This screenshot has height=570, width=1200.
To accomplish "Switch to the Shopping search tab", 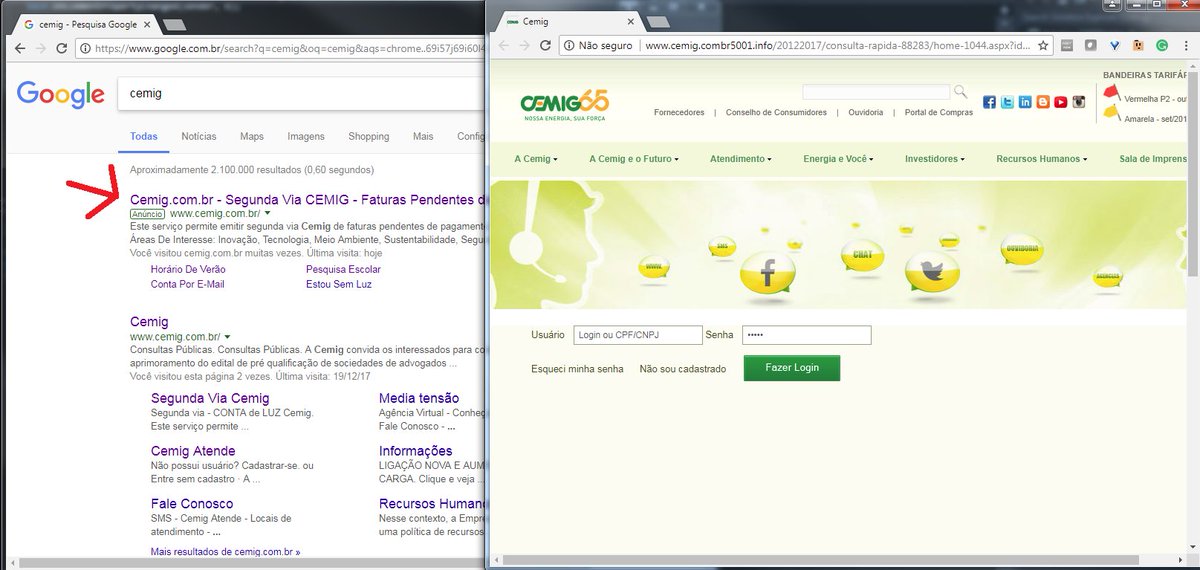I will 369,136.
